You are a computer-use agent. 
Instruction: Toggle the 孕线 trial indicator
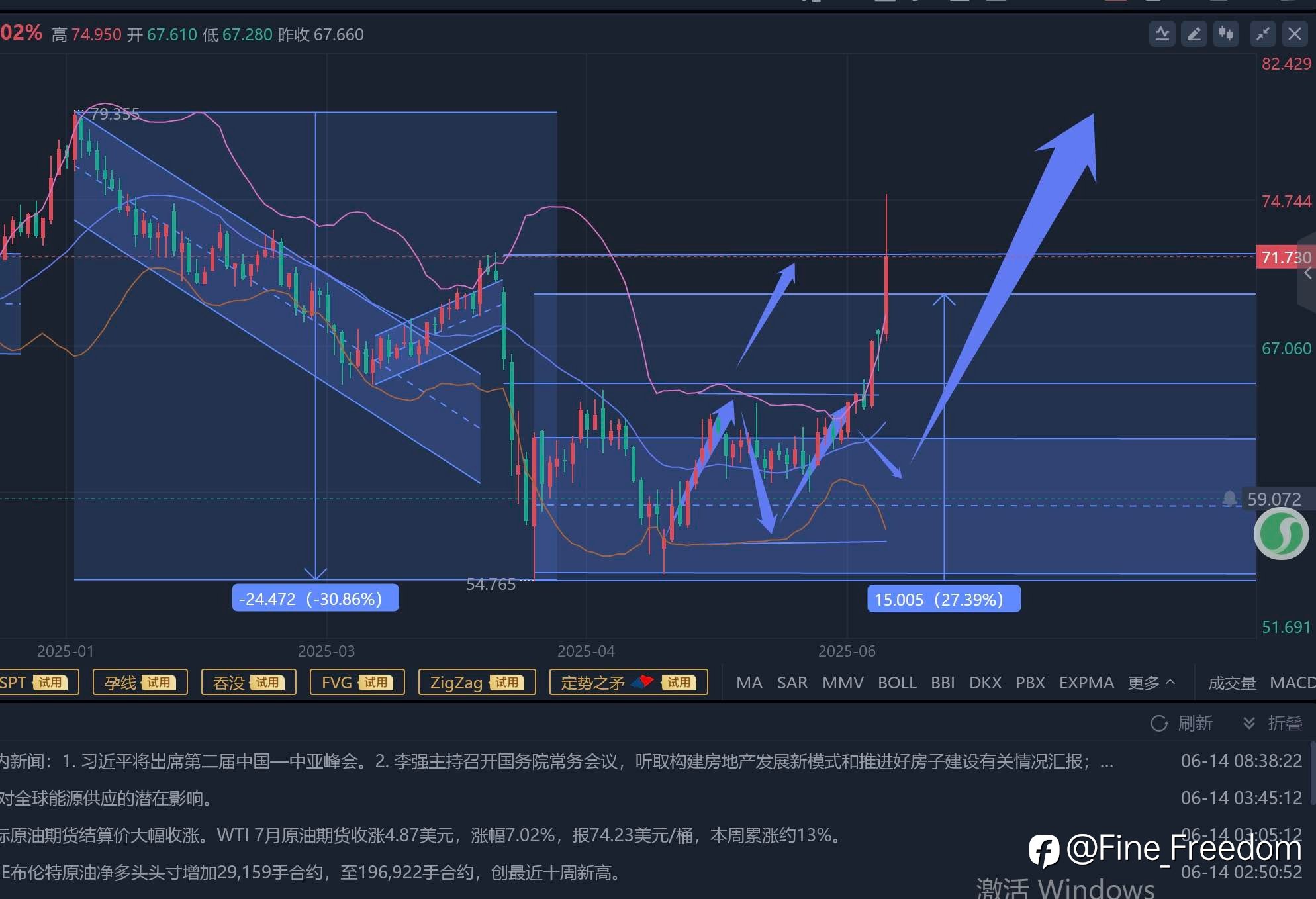tap(140, 682)
